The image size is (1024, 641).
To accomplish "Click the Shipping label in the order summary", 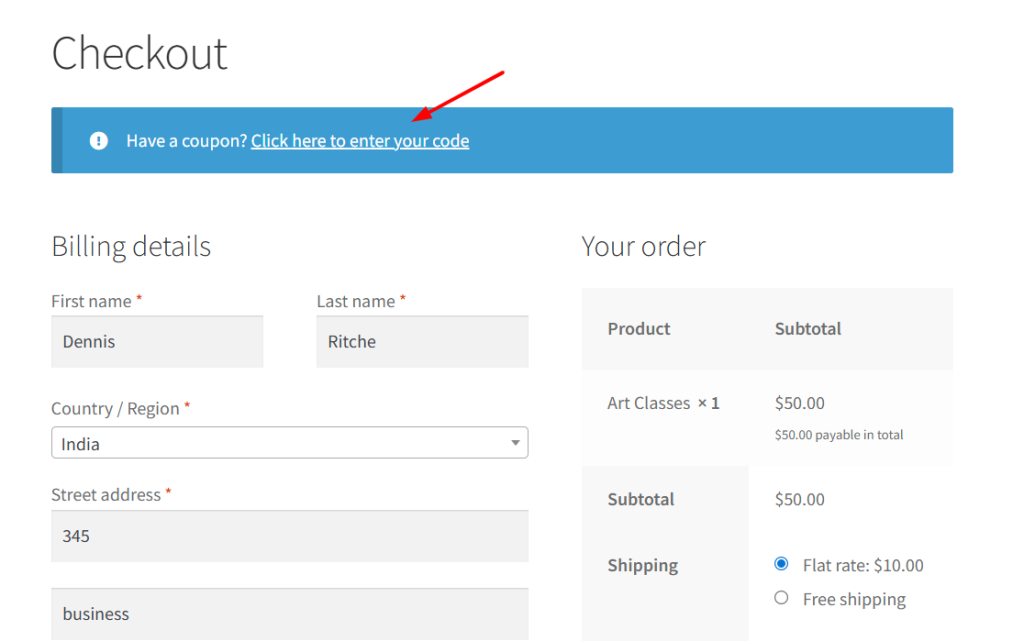I will [x=642, y=565].
